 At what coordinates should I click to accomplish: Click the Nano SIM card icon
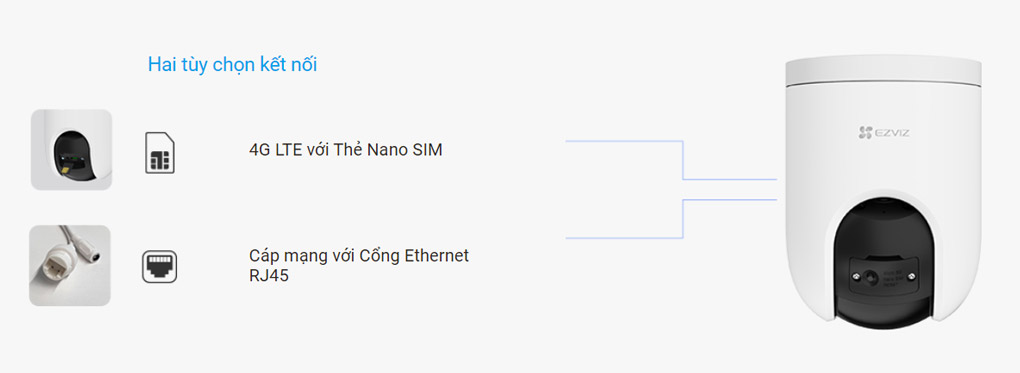[x=159, y=152]
